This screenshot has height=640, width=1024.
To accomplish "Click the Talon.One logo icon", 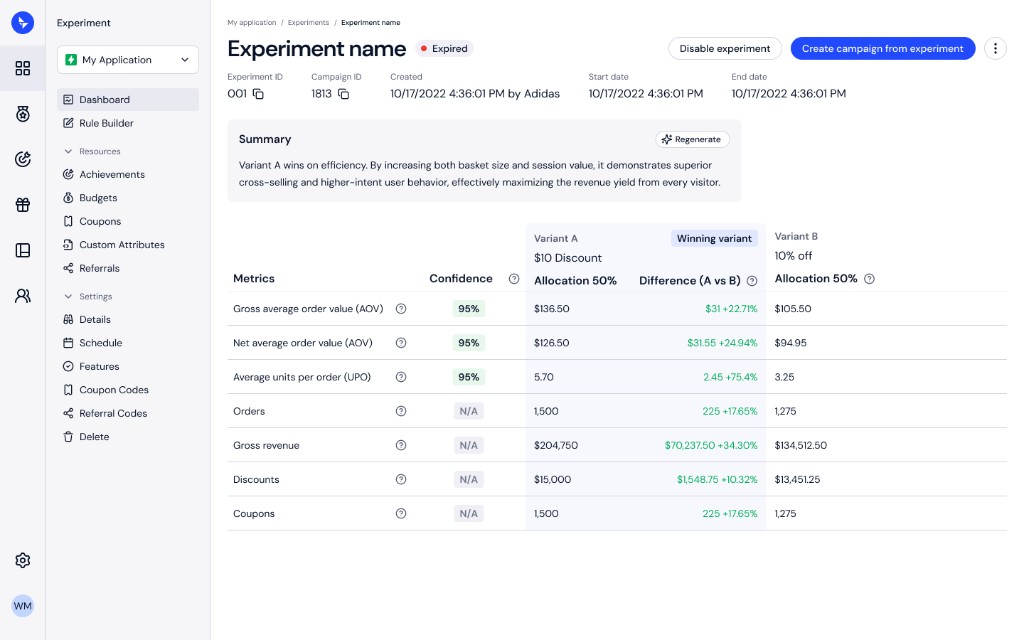I will click(22, 23).
